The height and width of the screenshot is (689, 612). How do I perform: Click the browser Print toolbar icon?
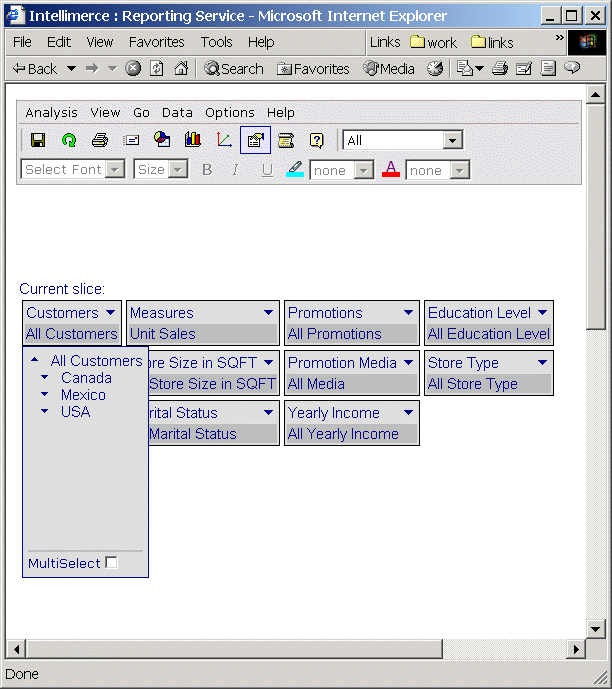click(500, 69)
